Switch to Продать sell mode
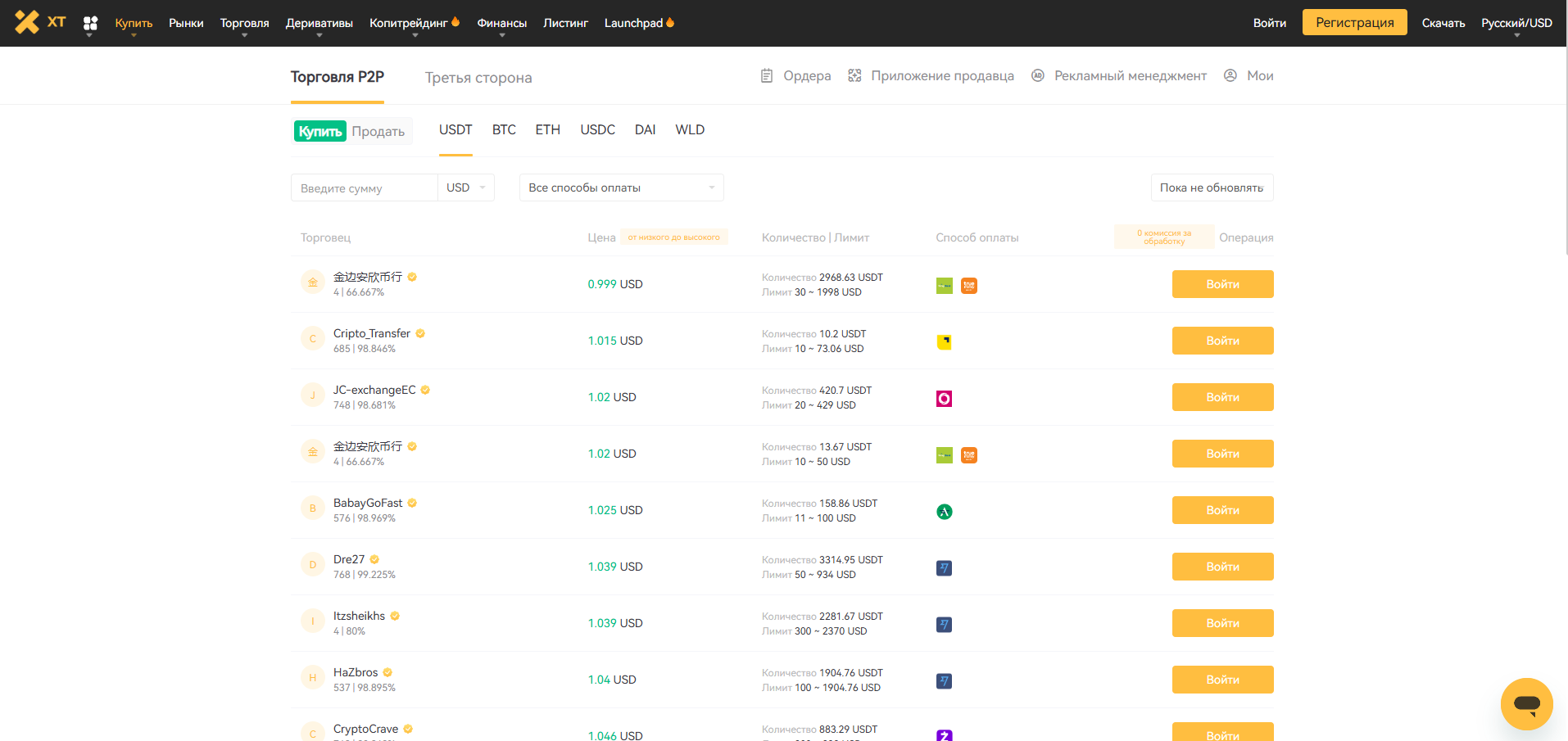Image resolution: width=1568 pixels, height=741 pixels. pyautogui.click(x=378, y=131)
